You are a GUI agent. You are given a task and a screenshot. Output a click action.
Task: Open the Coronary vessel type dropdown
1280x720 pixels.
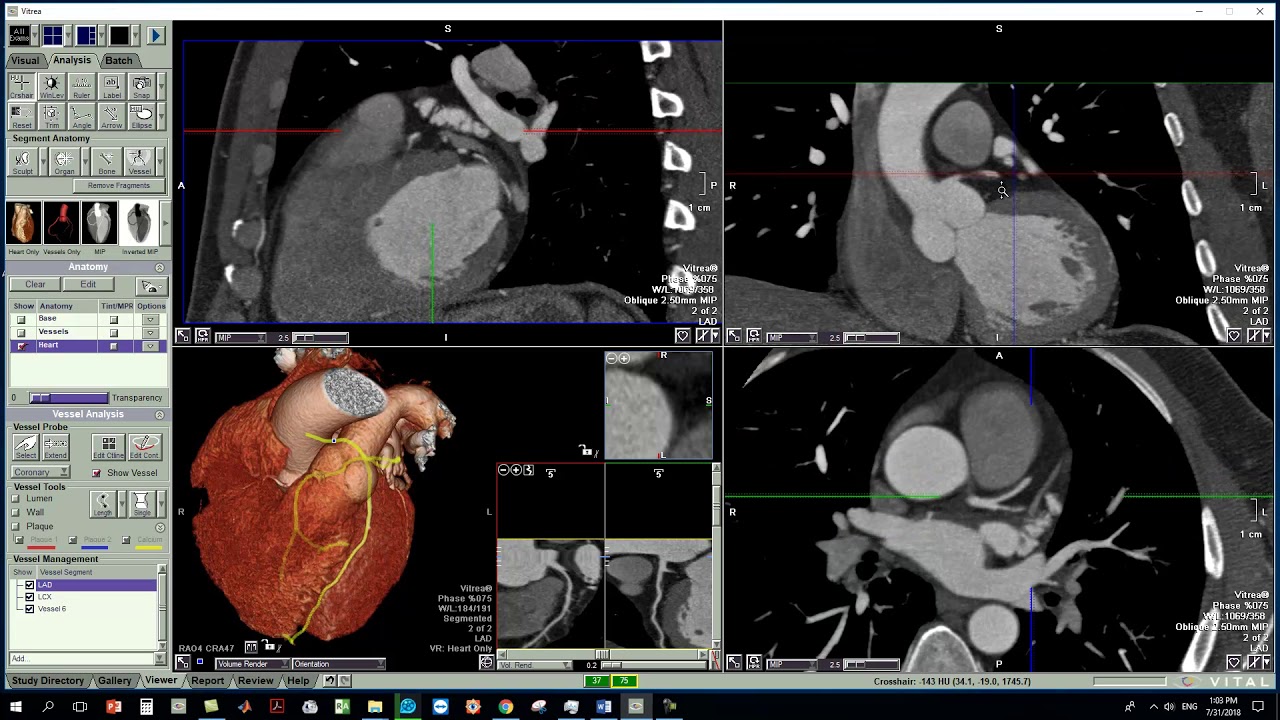41,472
